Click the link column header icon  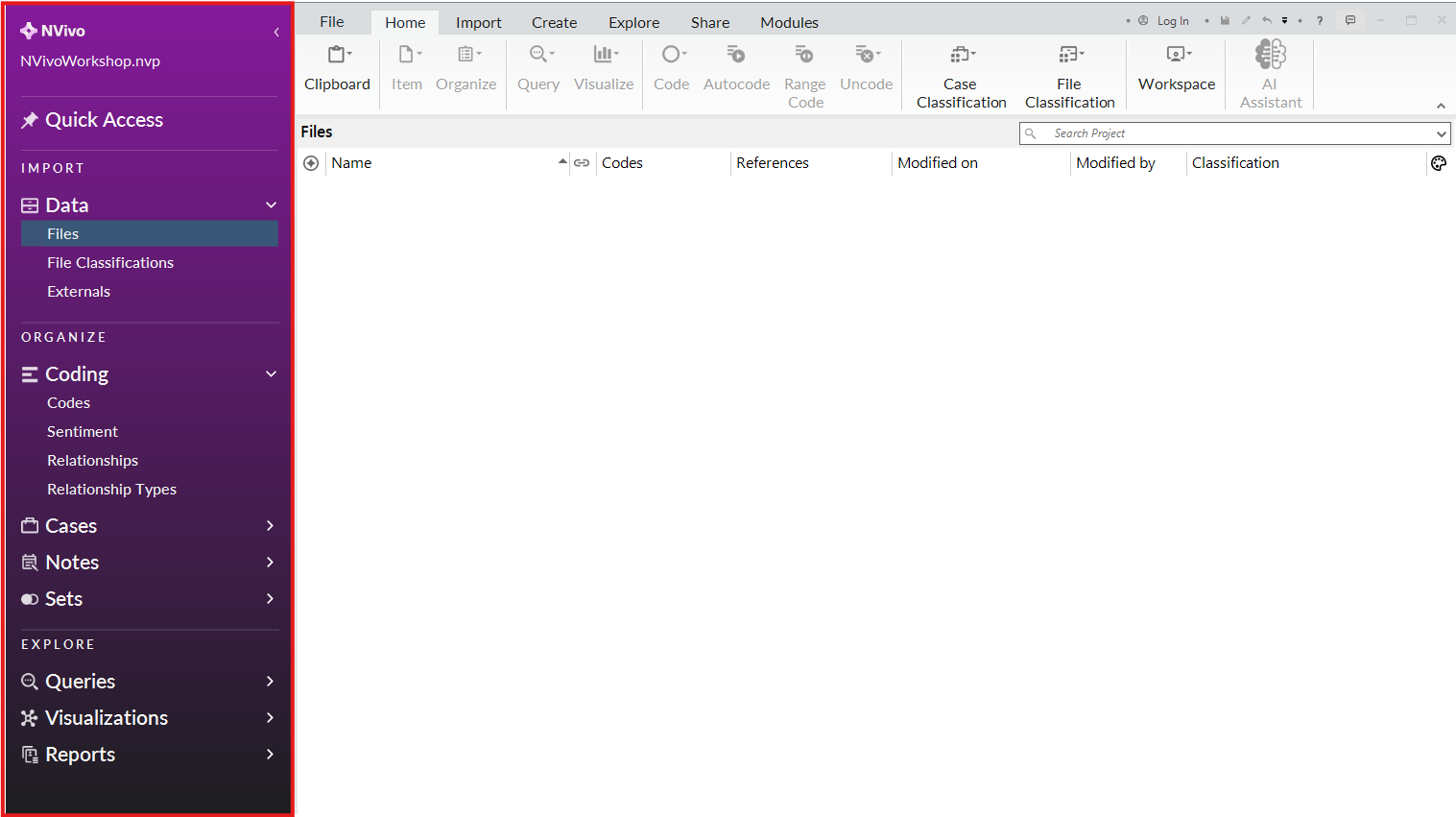pyautogui.click(x=582, y=163)
